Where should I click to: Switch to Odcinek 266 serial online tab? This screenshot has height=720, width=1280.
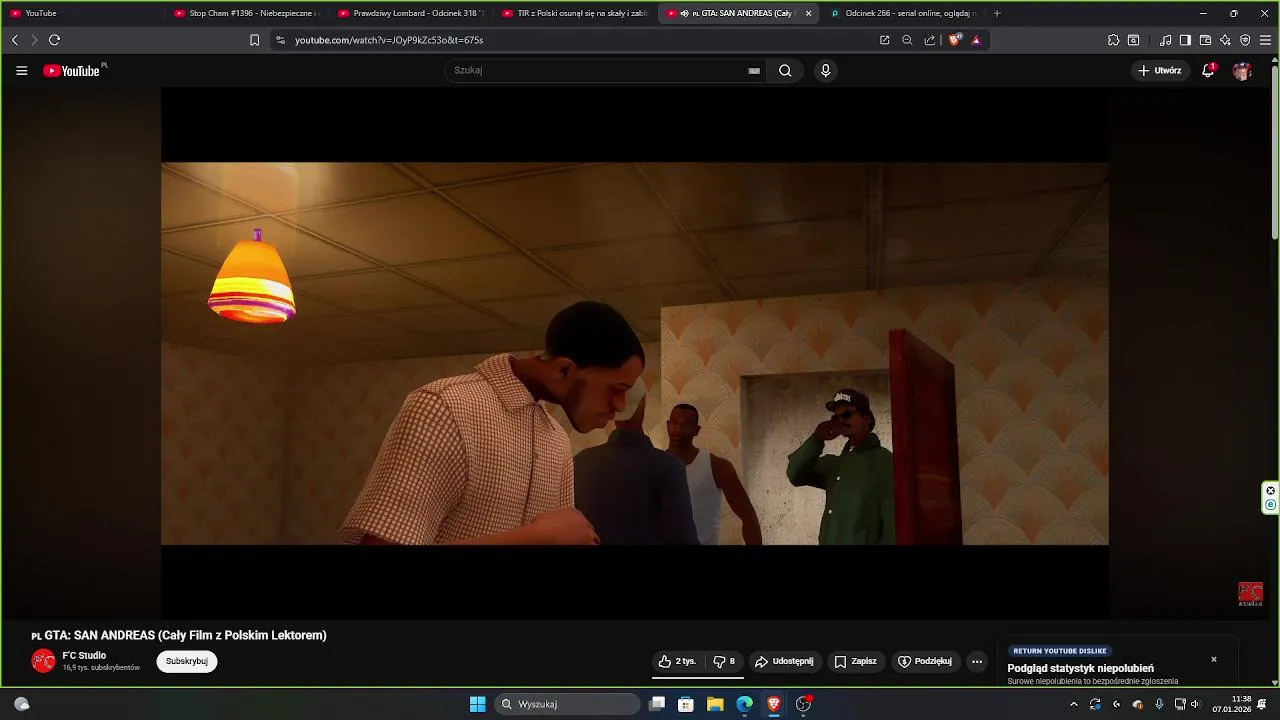click(904, 13)
